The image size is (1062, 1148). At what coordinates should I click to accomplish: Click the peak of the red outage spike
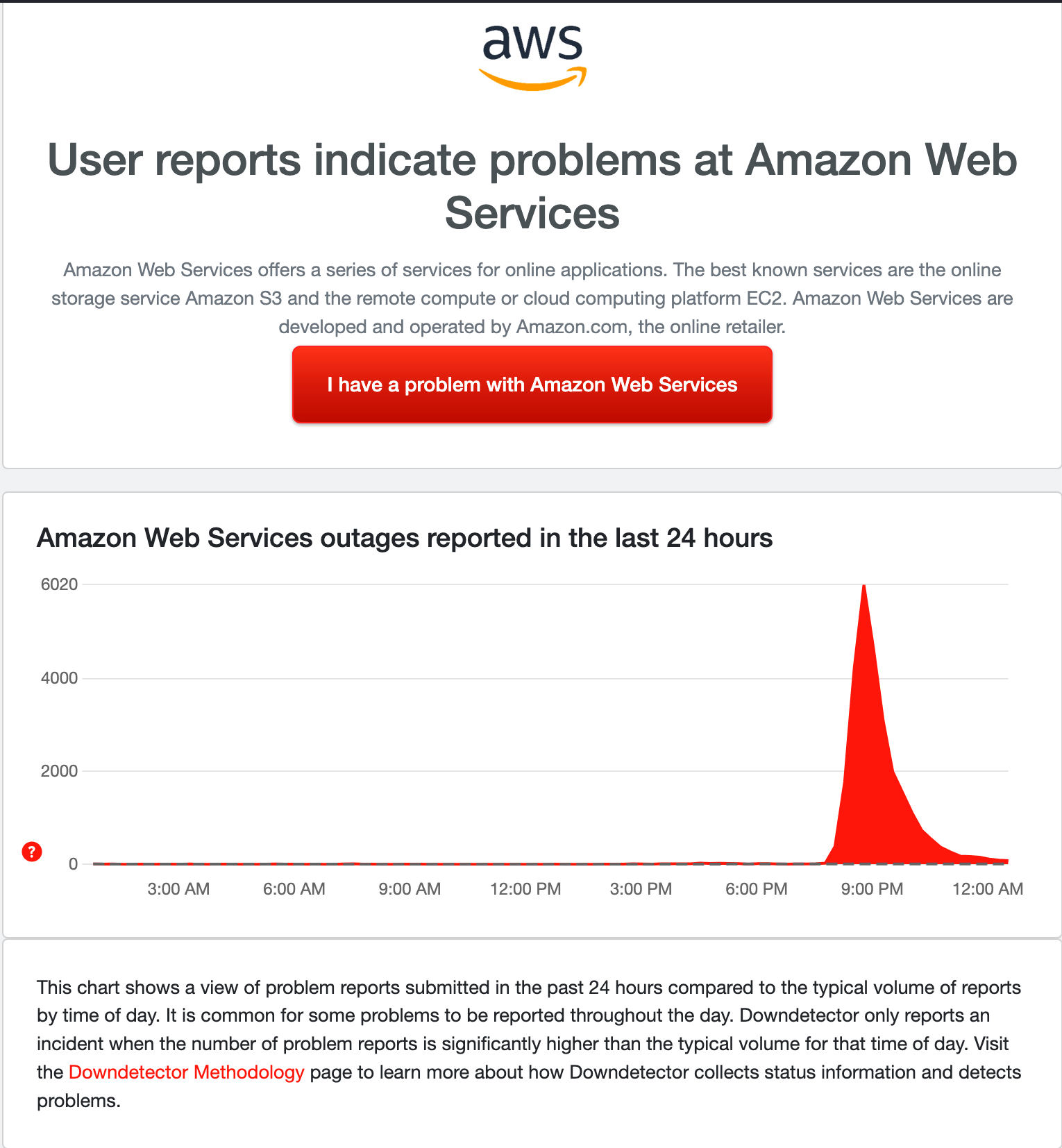(863, 587)
